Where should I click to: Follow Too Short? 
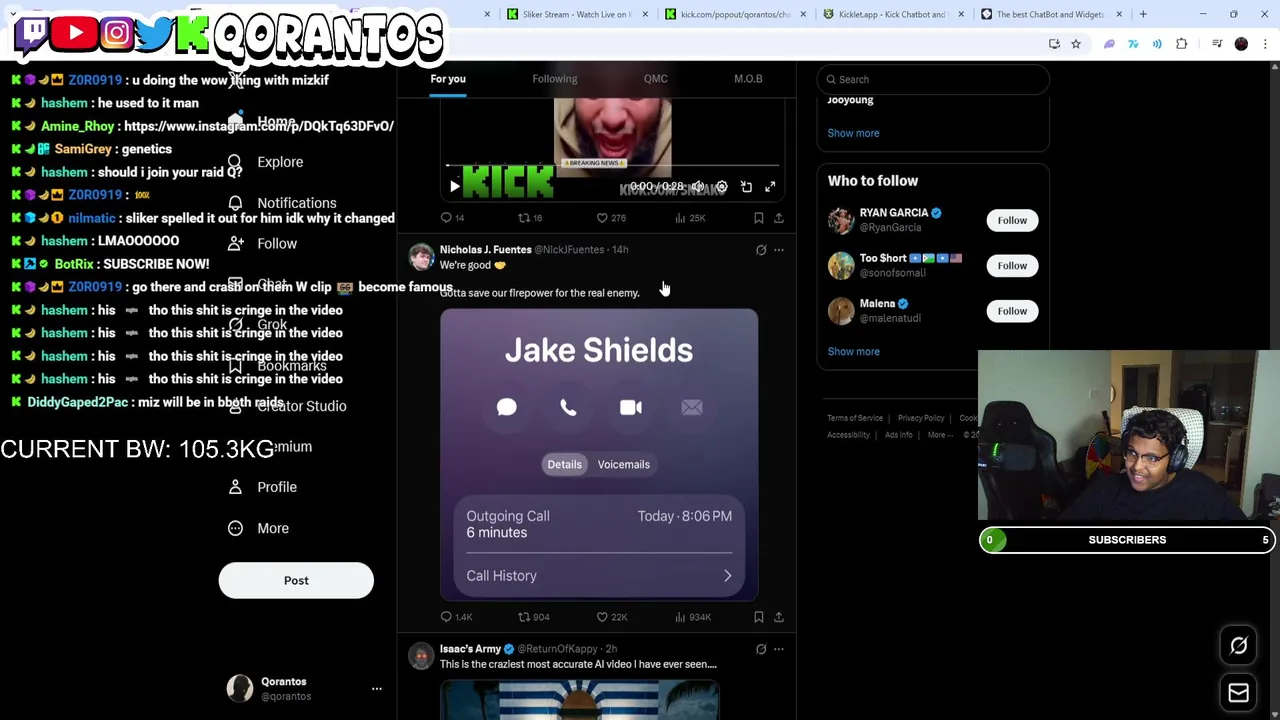(1012, 265)
